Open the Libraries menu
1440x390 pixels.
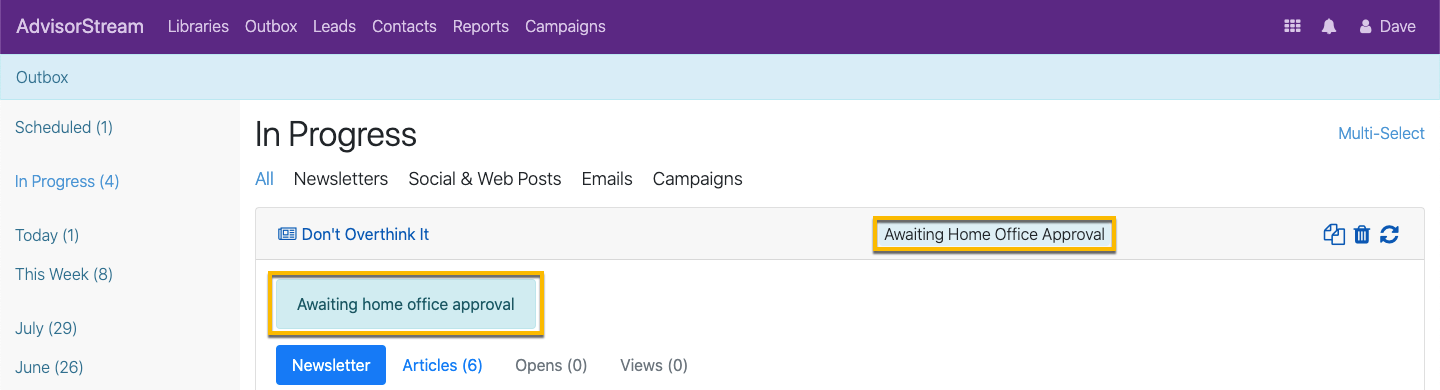[198, 27]
